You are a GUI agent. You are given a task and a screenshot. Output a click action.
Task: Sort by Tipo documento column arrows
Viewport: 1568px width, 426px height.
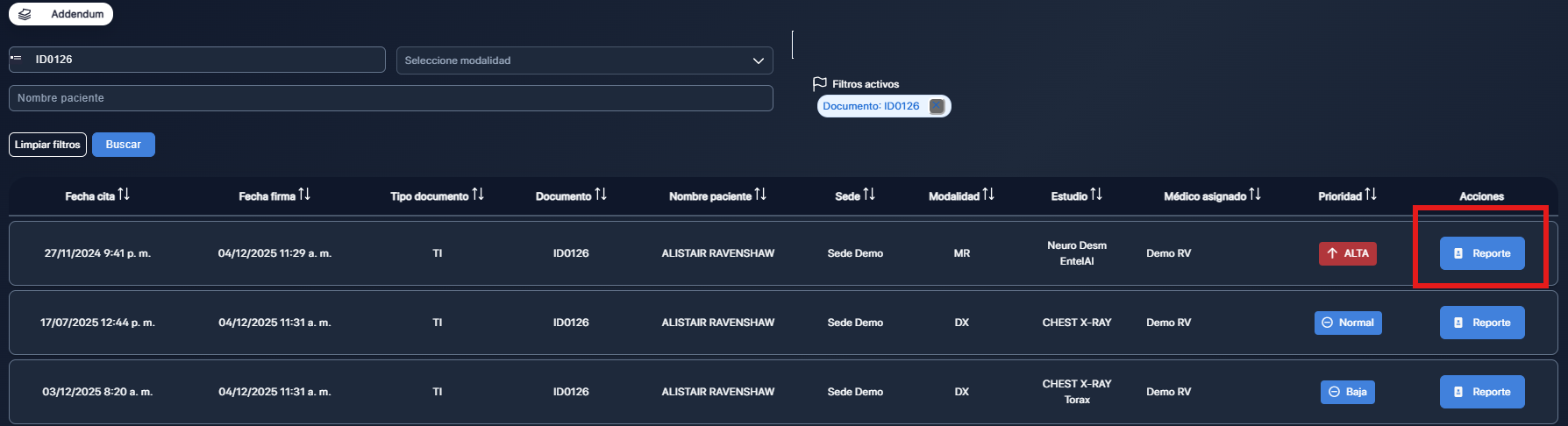tap(478, 195)
